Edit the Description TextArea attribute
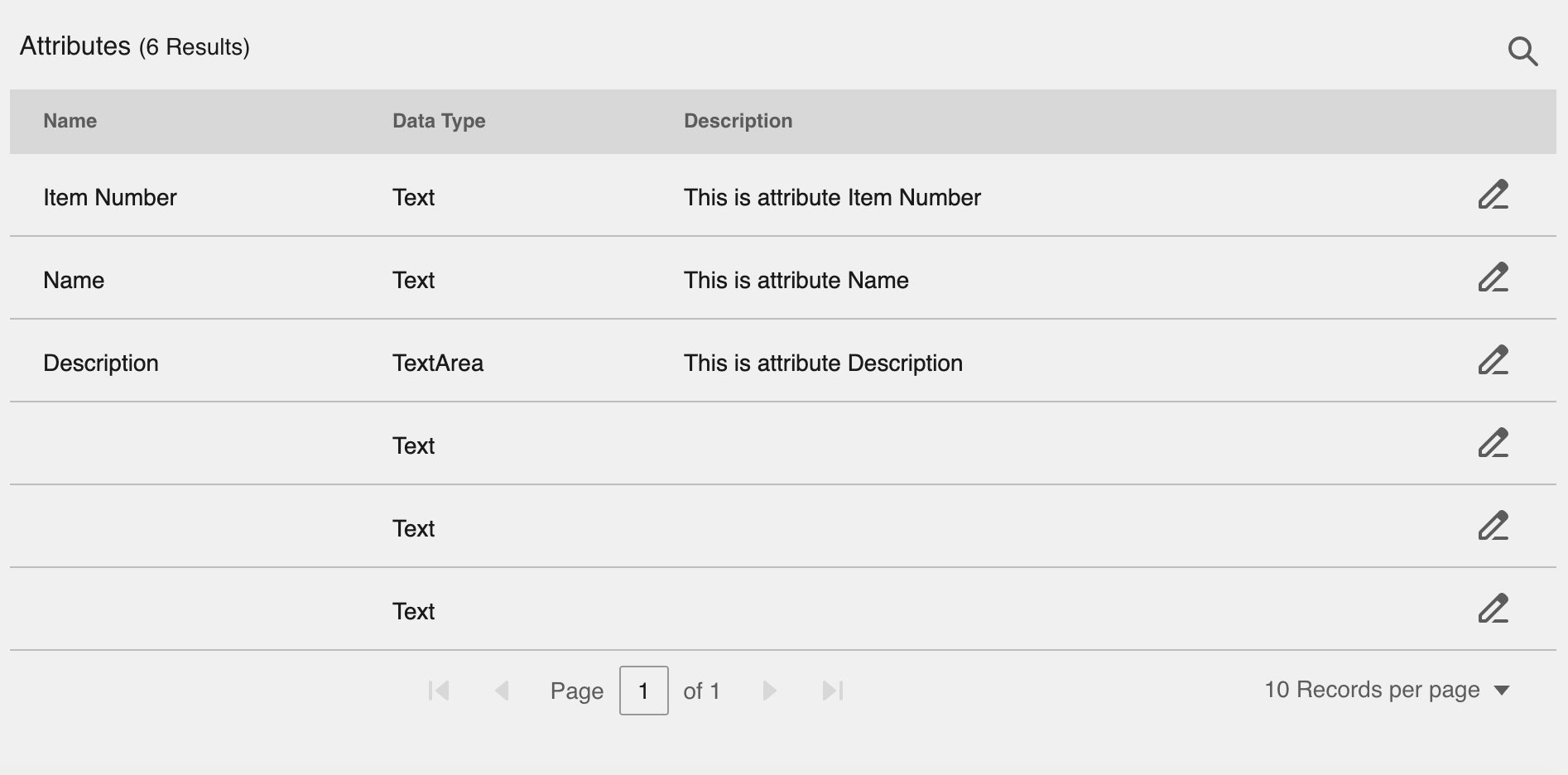 coord(1493,360)
